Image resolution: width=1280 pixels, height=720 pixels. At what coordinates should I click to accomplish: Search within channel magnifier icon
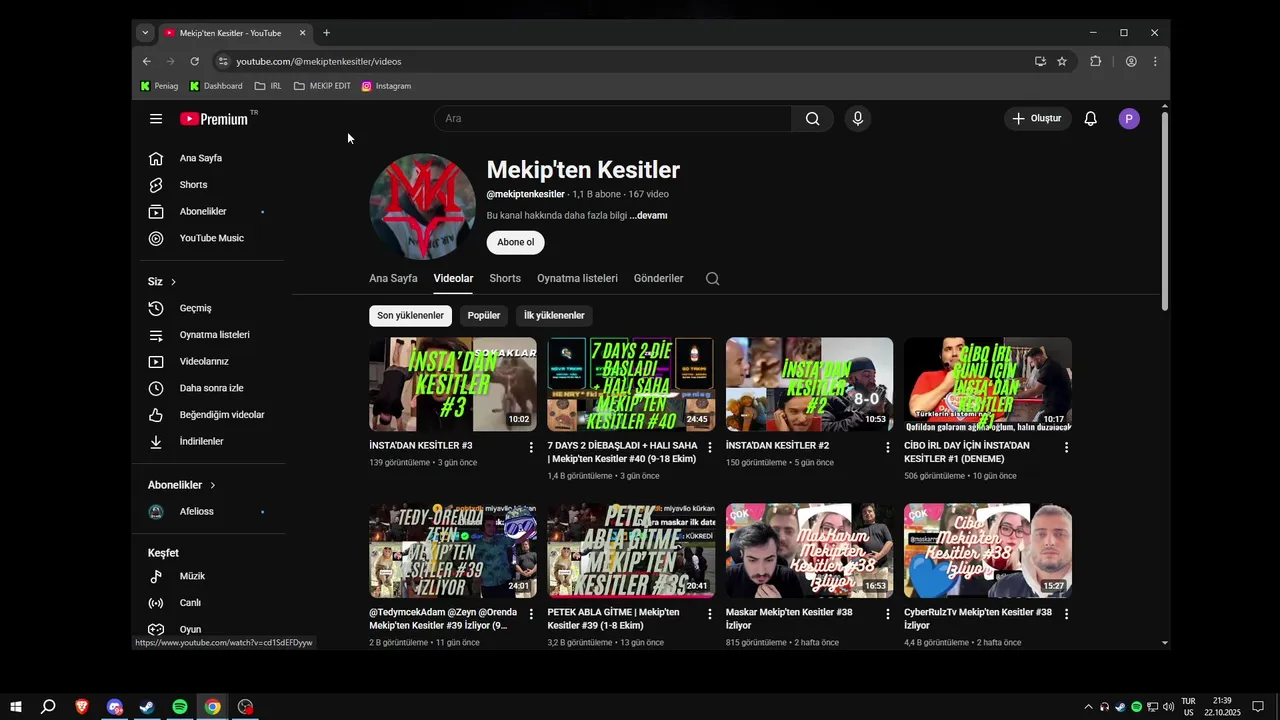(x=712, y=279)
